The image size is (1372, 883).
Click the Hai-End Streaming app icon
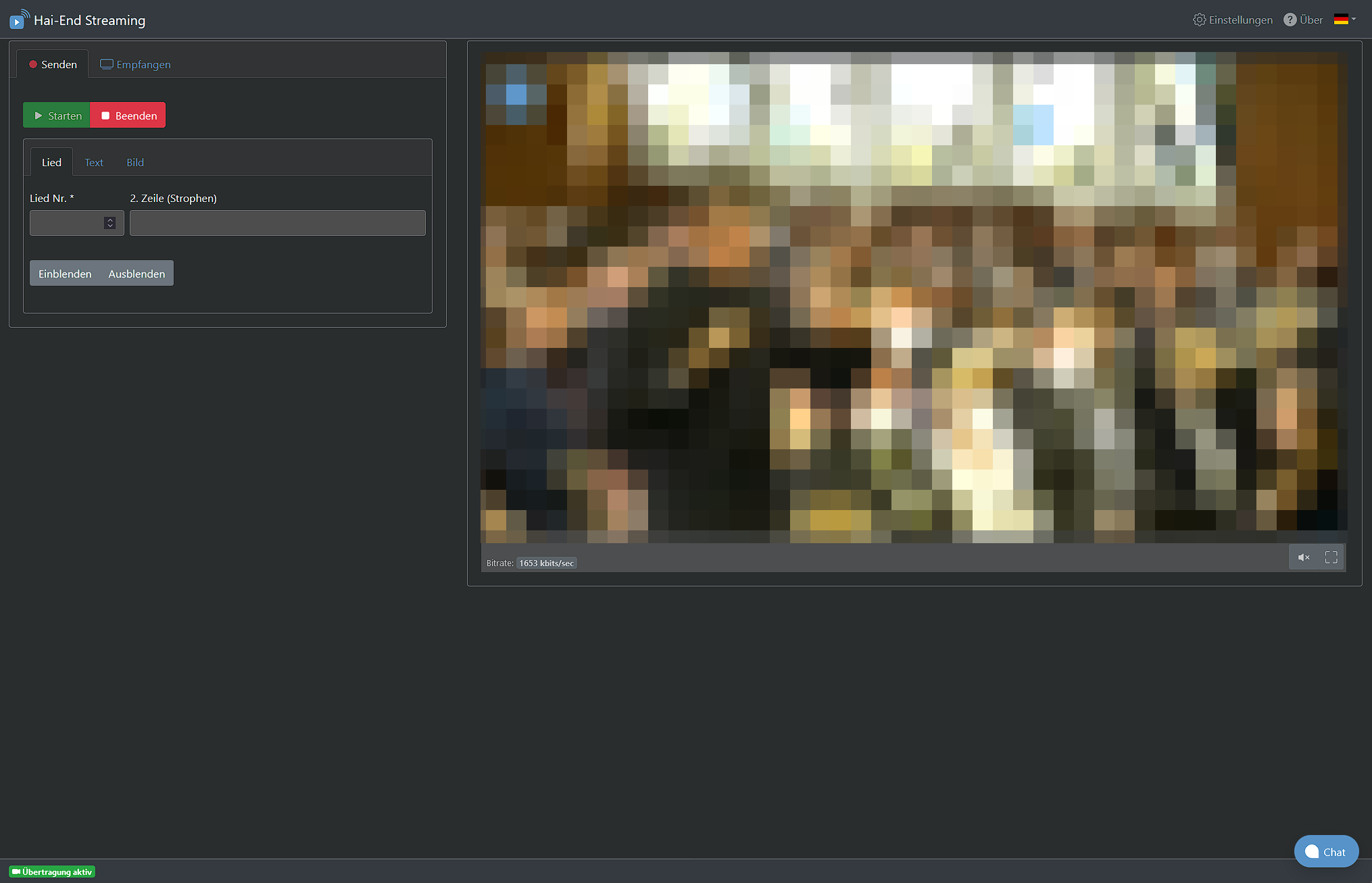[17, 20]
